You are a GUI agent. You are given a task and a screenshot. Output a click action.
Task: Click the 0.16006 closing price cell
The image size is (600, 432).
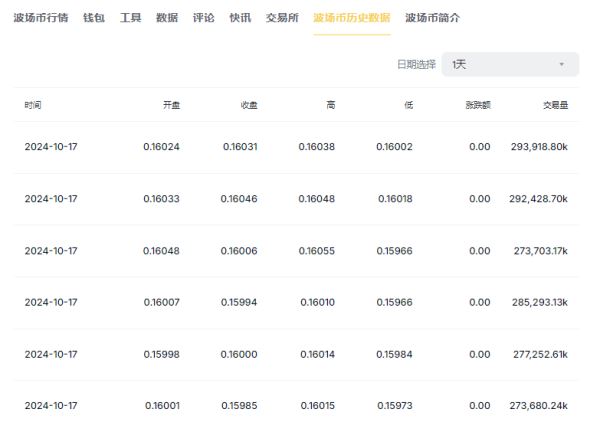point(239,251)
